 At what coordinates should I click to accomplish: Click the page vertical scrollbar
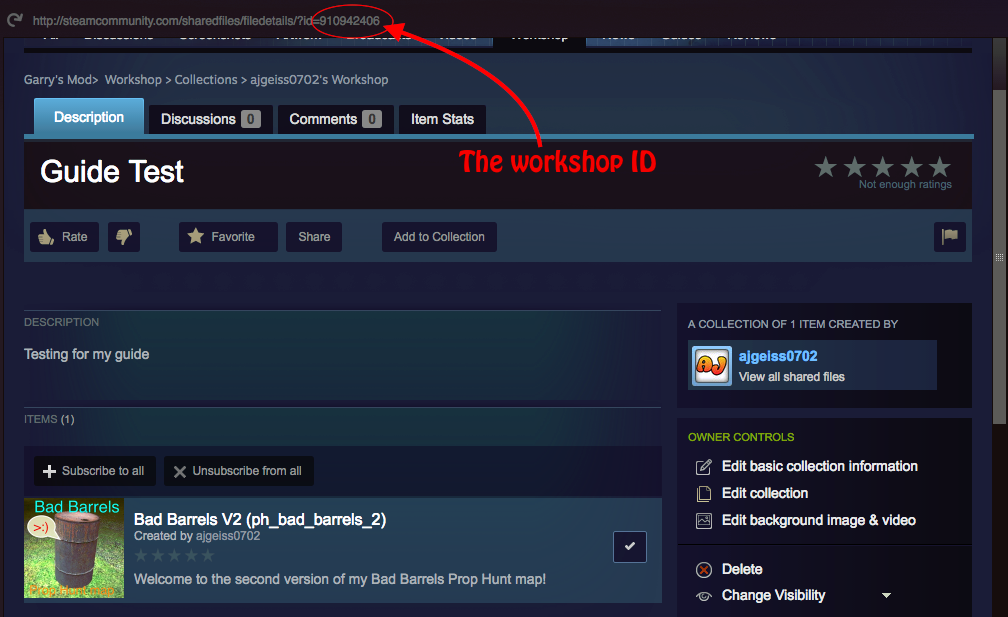coord(999,257)
